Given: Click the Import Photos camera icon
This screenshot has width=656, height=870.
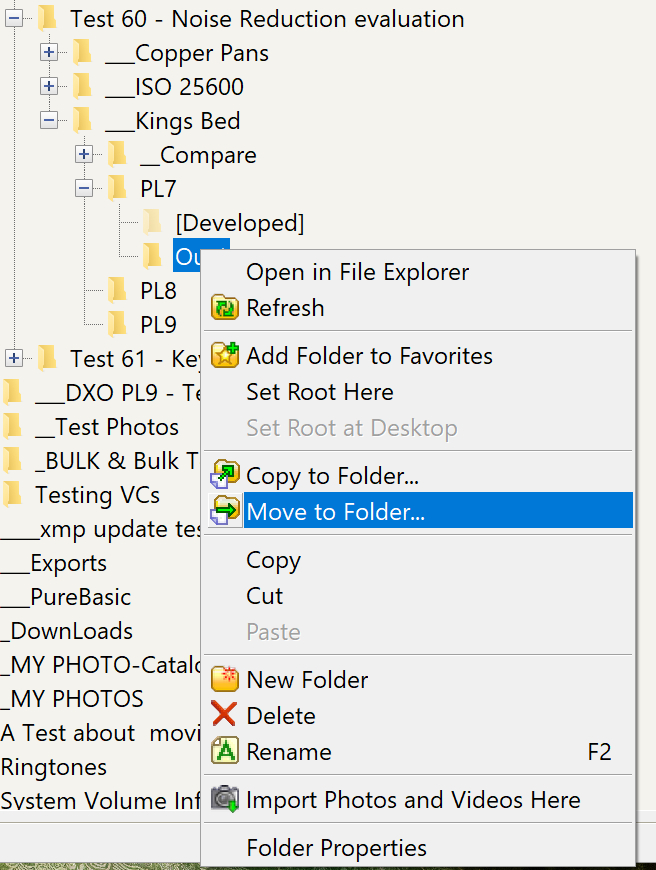Looking at the screenshot, I should [225, 800].
